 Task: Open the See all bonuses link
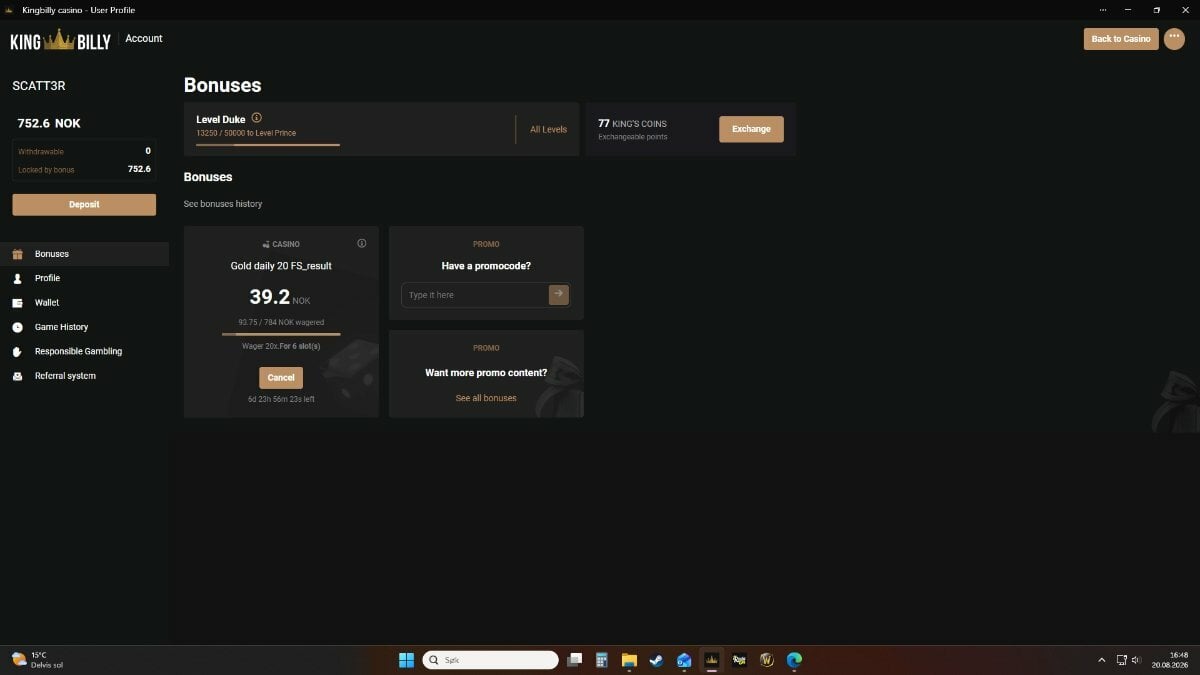click(x=486, y=398)
